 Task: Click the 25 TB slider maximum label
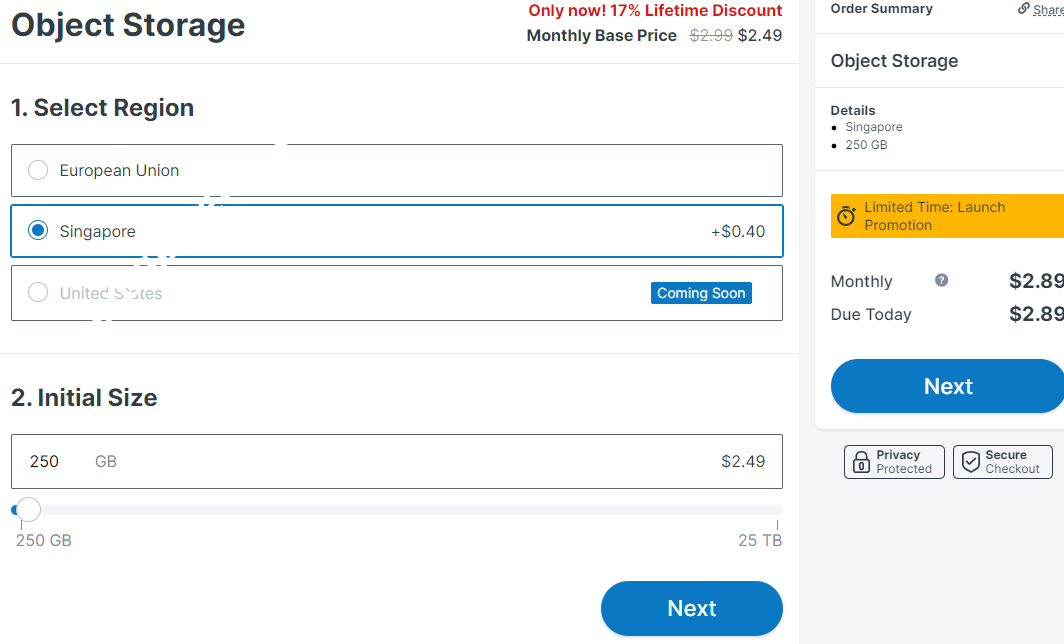pyautogui.click(x=760, y=541)
